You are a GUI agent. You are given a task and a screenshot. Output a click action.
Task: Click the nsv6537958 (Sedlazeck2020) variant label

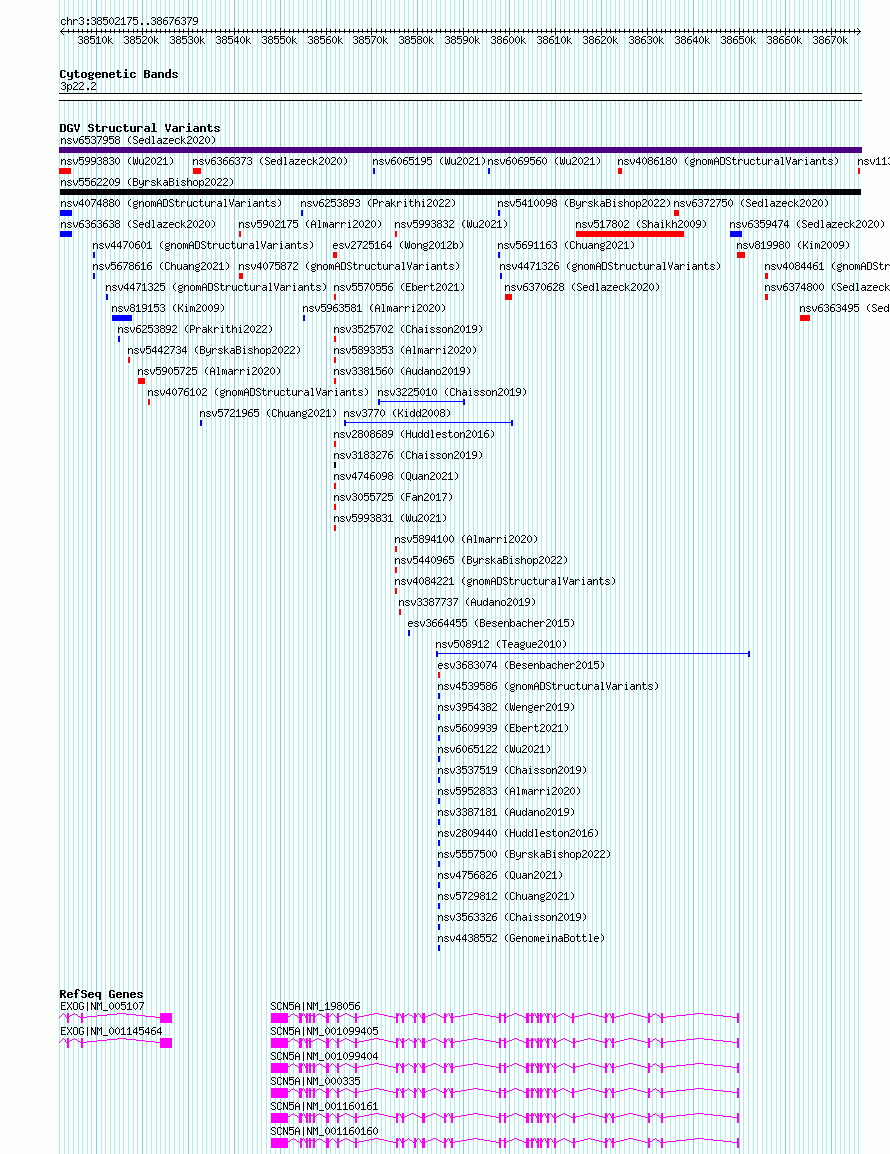pos(138,140)
